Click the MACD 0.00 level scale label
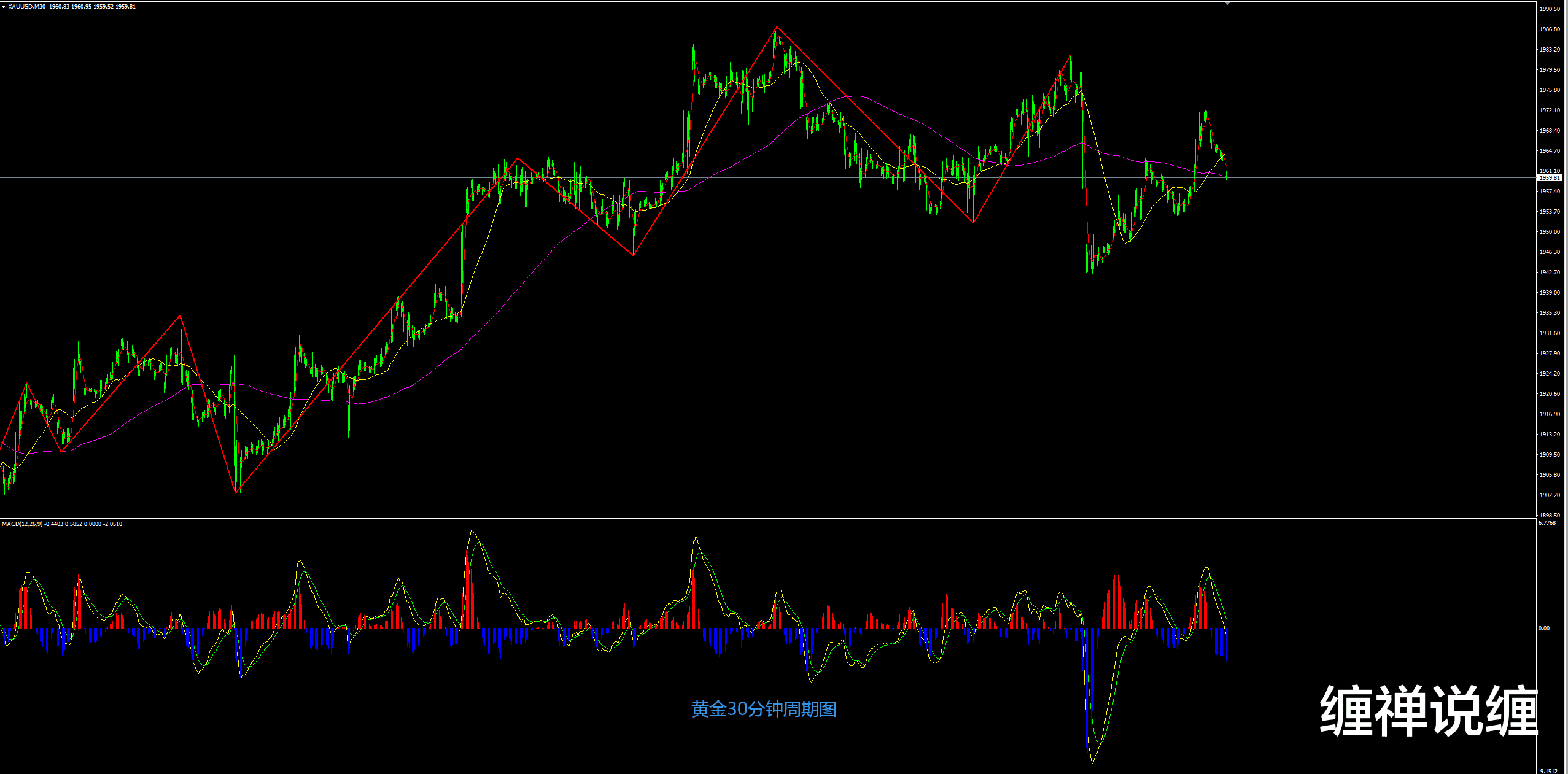 coord(1543,628)
